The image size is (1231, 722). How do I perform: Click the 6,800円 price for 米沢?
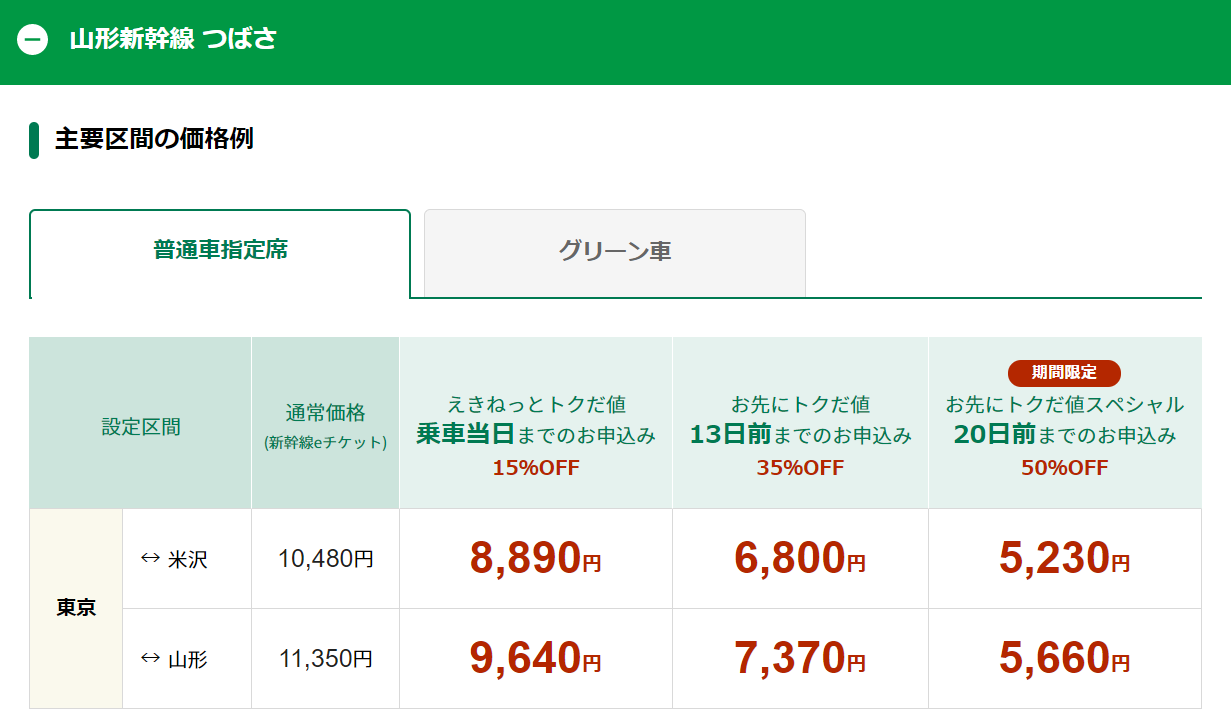[x=800, y=558]
